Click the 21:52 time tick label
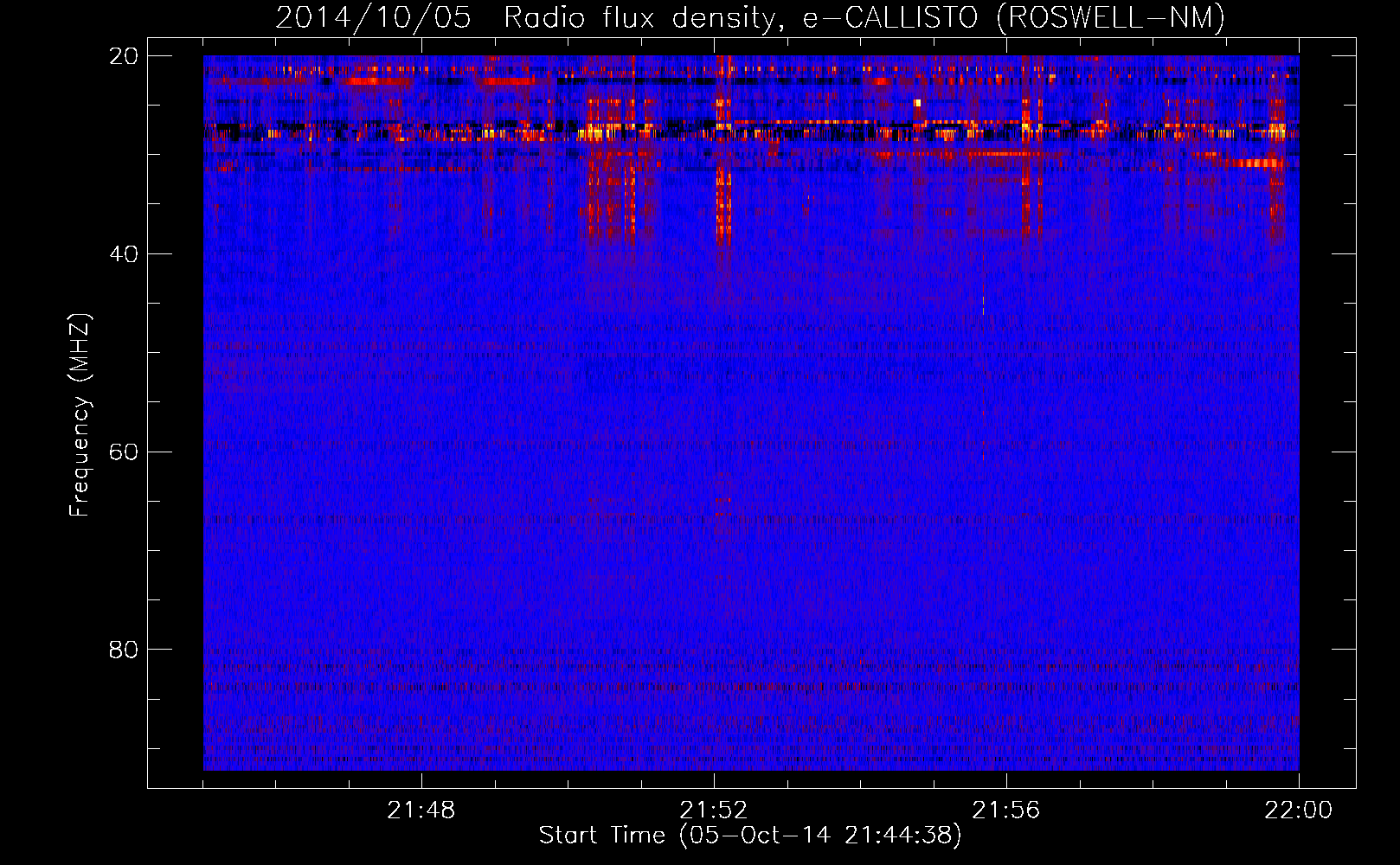The width and height of the screenshot is (1400, 865). click(x=714, y=811)
